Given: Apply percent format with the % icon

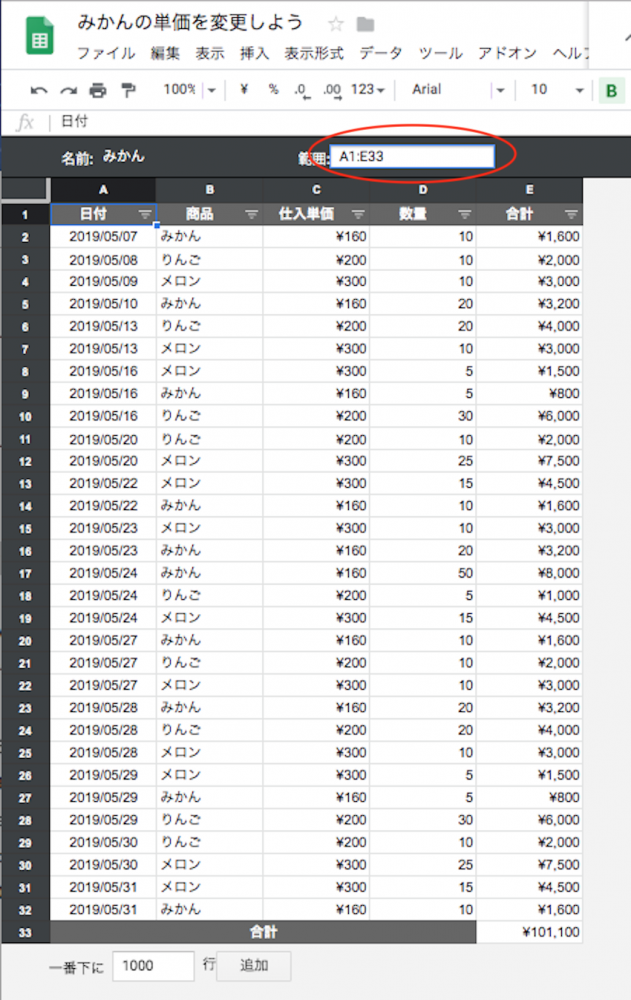Looking at the screenshot, I should coord(273,90).
